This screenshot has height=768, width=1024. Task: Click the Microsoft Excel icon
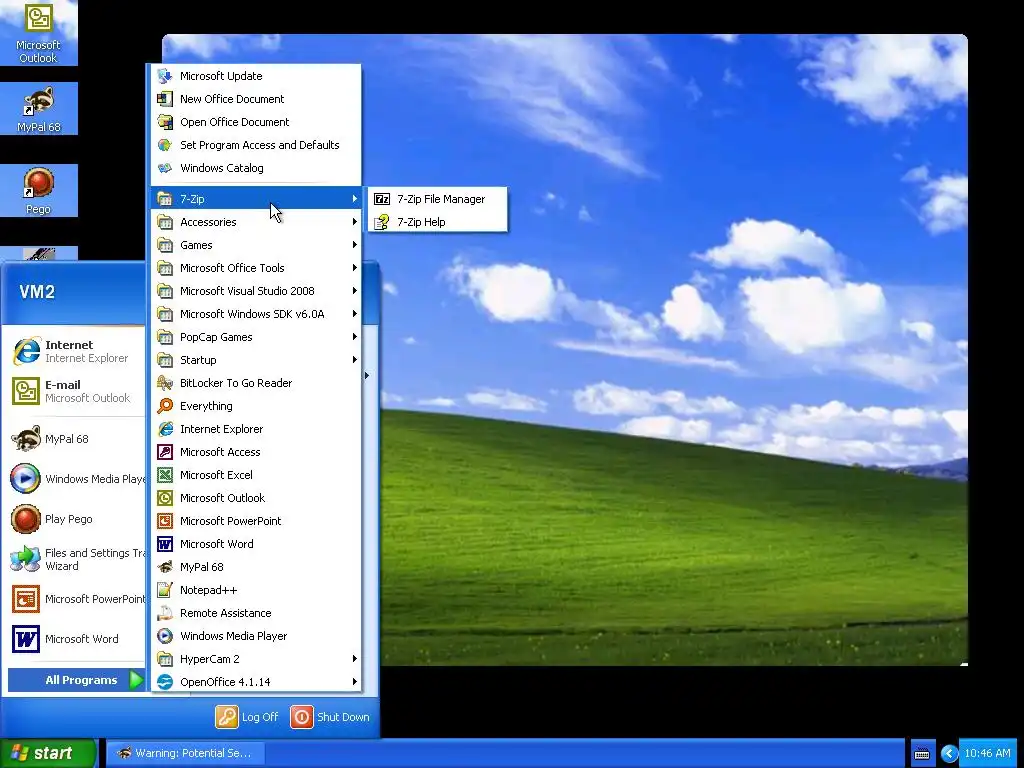pyautogui.click(x=165, y=475)
